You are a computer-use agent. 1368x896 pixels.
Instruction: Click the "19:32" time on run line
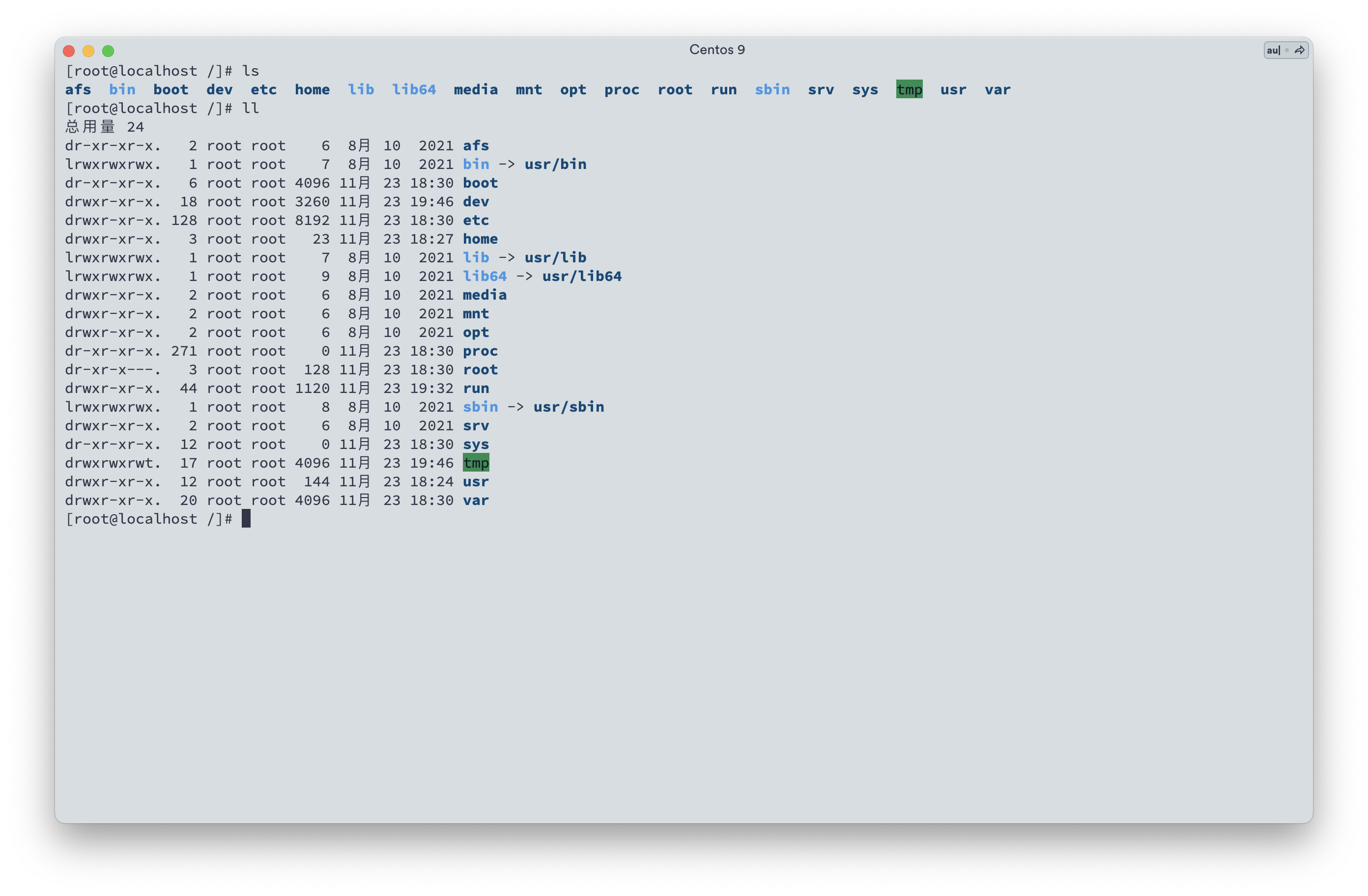431,388
